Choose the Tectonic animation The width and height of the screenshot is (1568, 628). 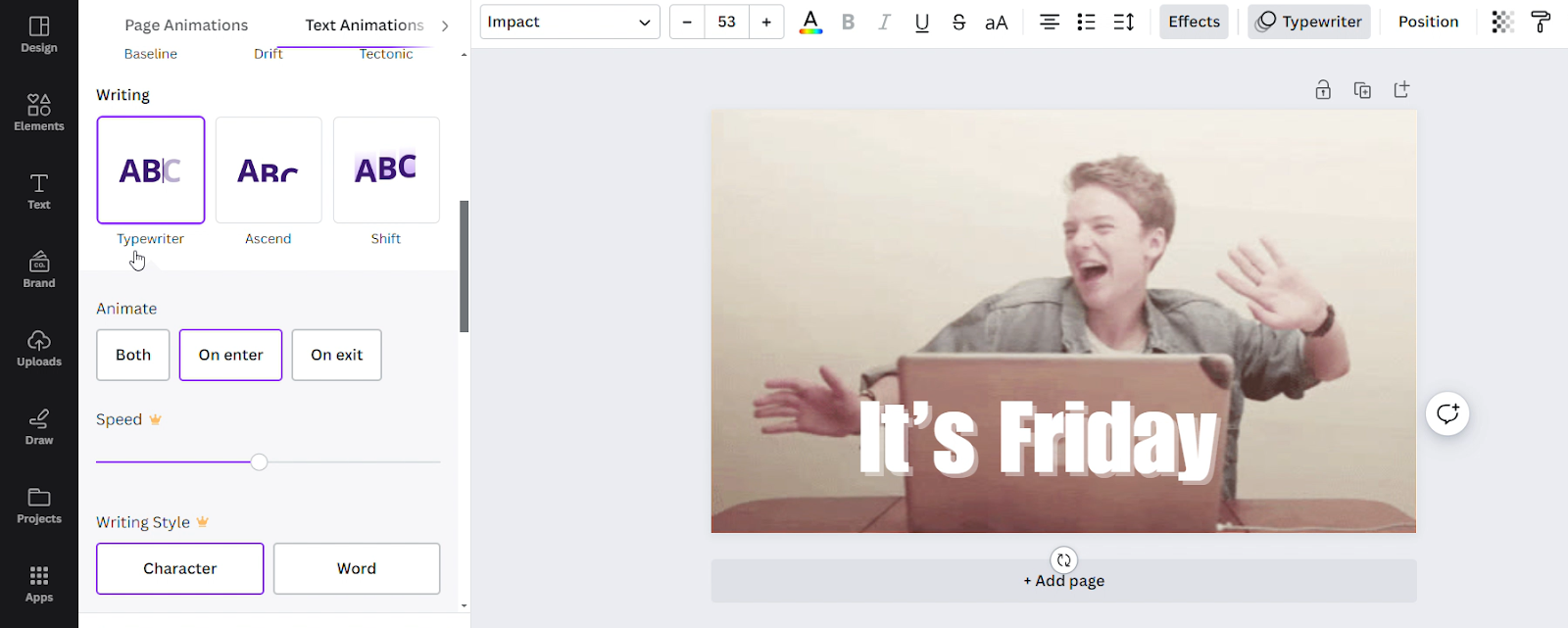point(386,54)
